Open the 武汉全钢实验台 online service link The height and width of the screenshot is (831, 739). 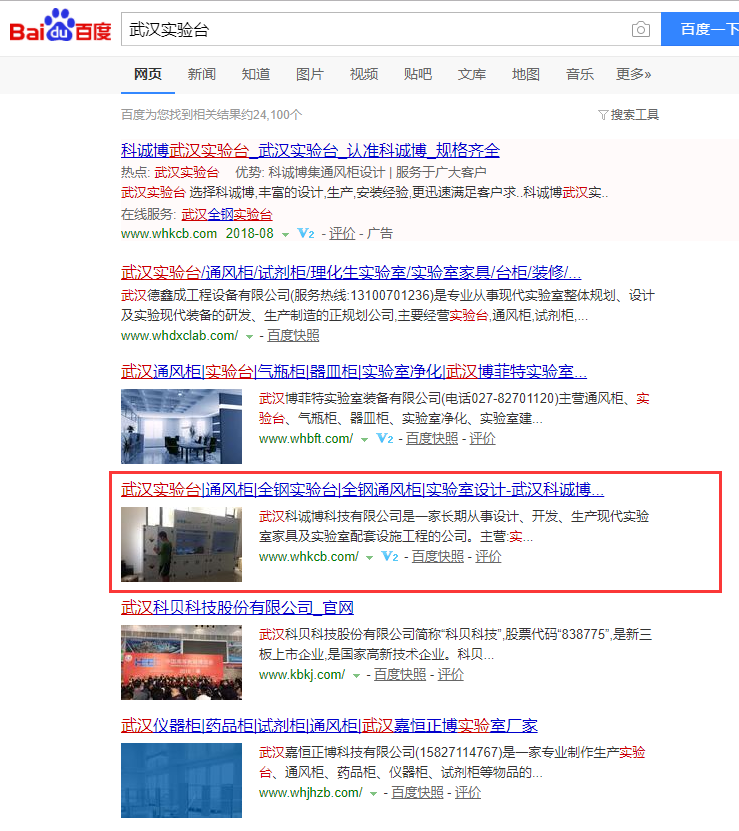(x=227, y=214)
